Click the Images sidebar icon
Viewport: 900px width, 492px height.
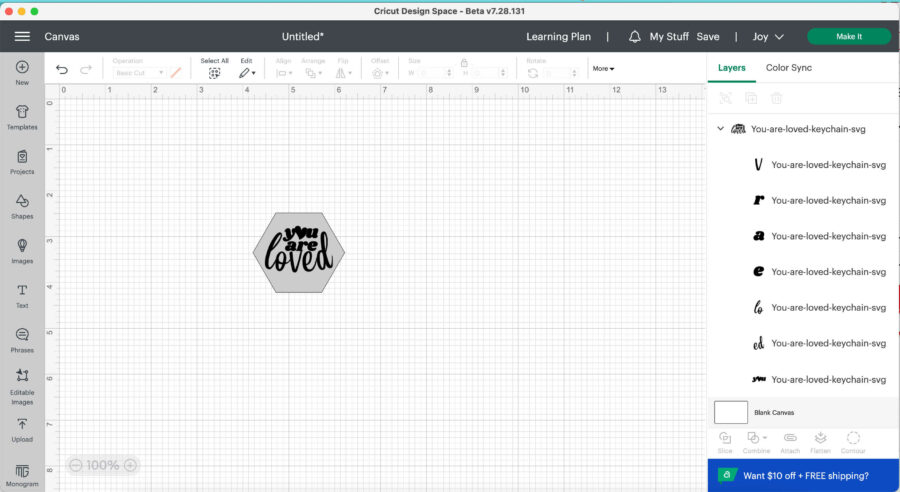coord(22,250)
